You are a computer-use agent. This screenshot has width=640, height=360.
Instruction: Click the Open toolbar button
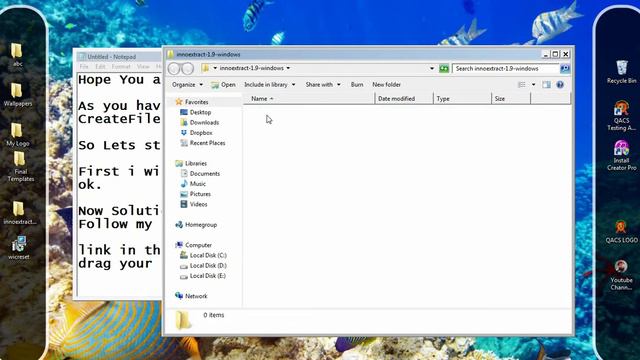[224, 84]
